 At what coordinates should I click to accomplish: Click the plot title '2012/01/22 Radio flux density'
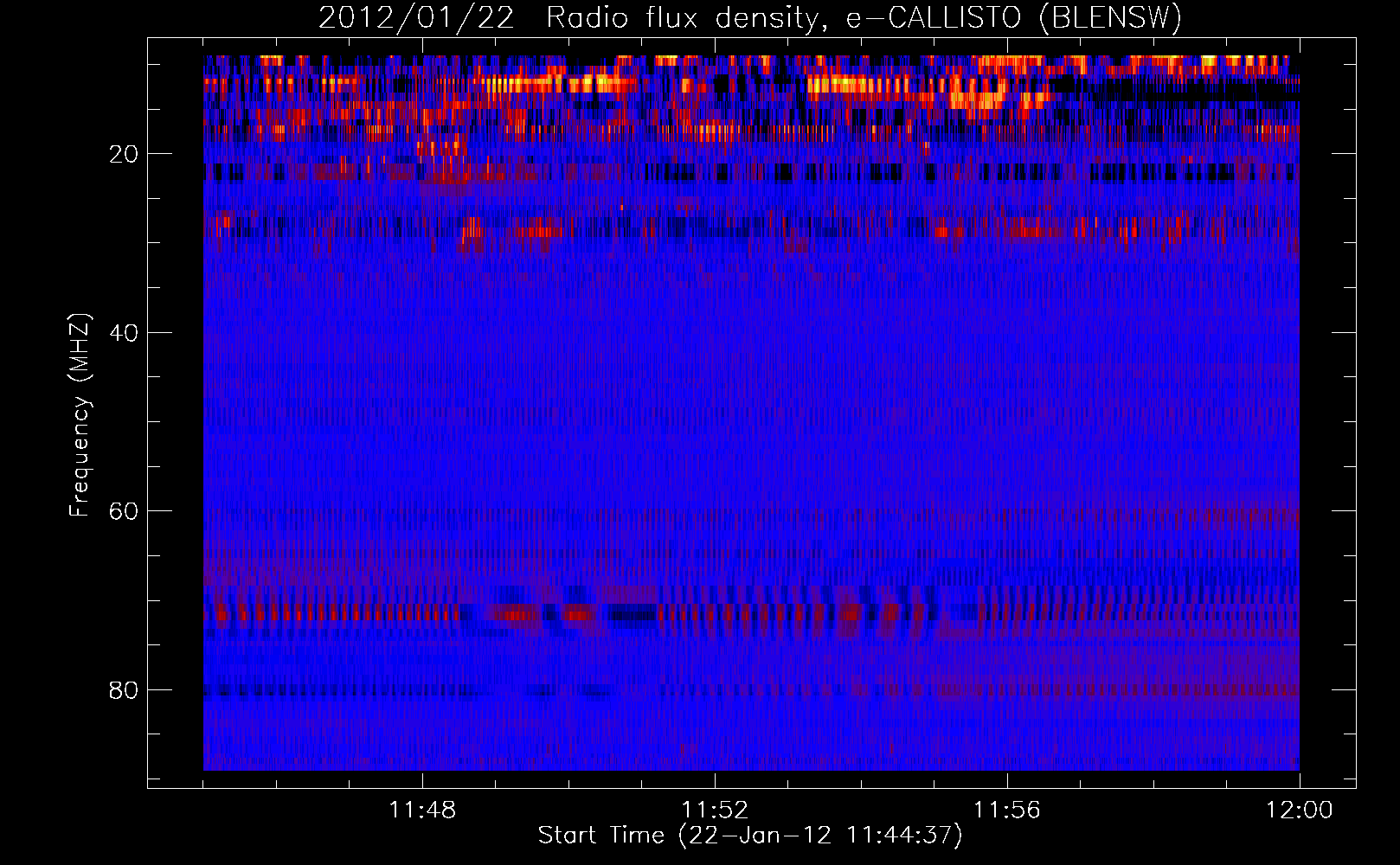point(750,17)
